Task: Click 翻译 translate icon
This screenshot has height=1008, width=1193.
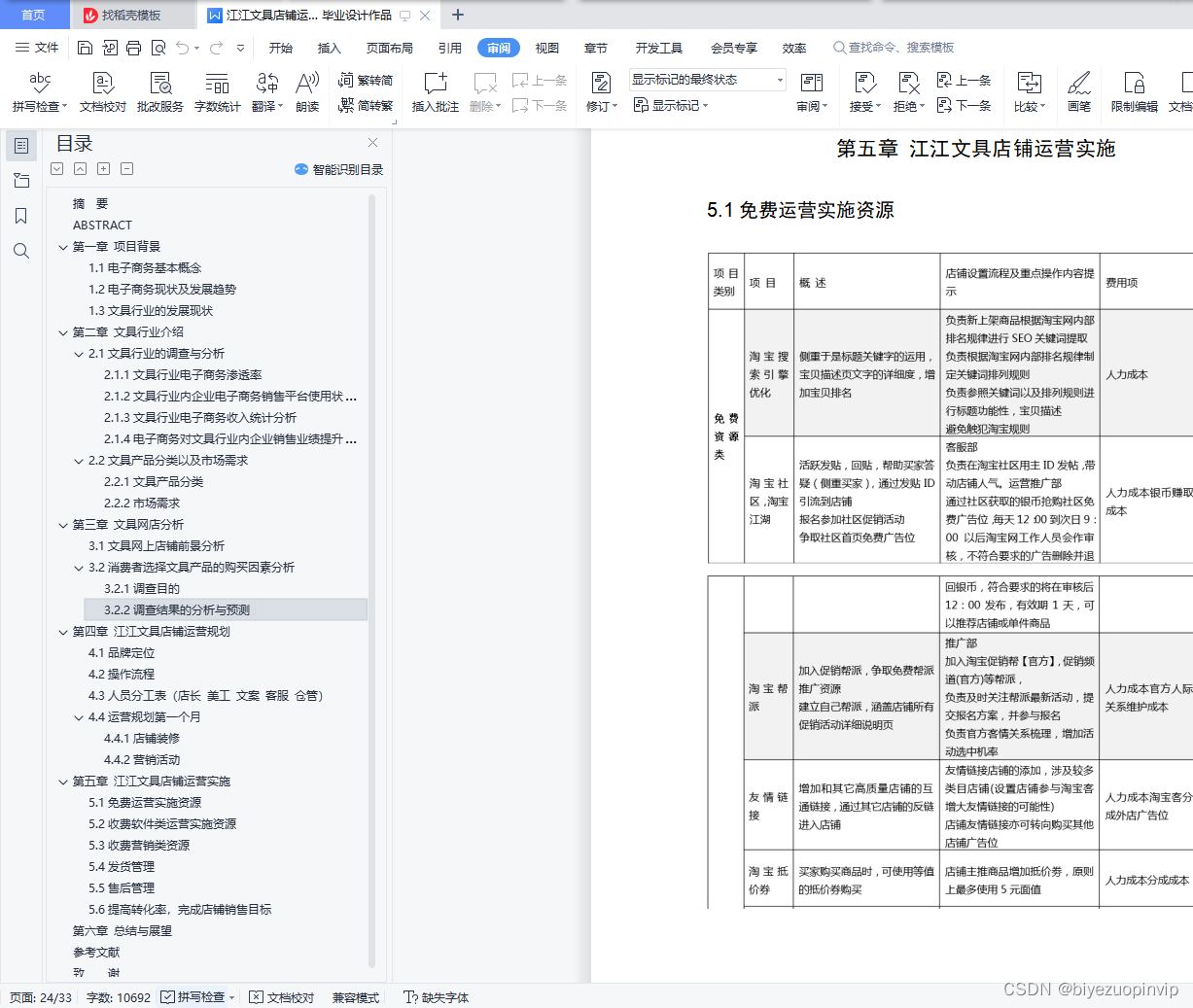Action: pos(267,91)
